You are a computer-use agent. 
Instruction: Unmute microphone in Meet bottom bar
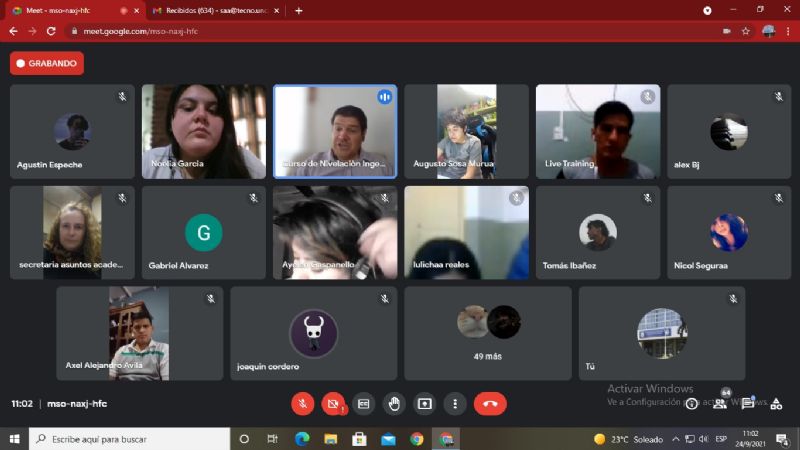click(303, 404)
